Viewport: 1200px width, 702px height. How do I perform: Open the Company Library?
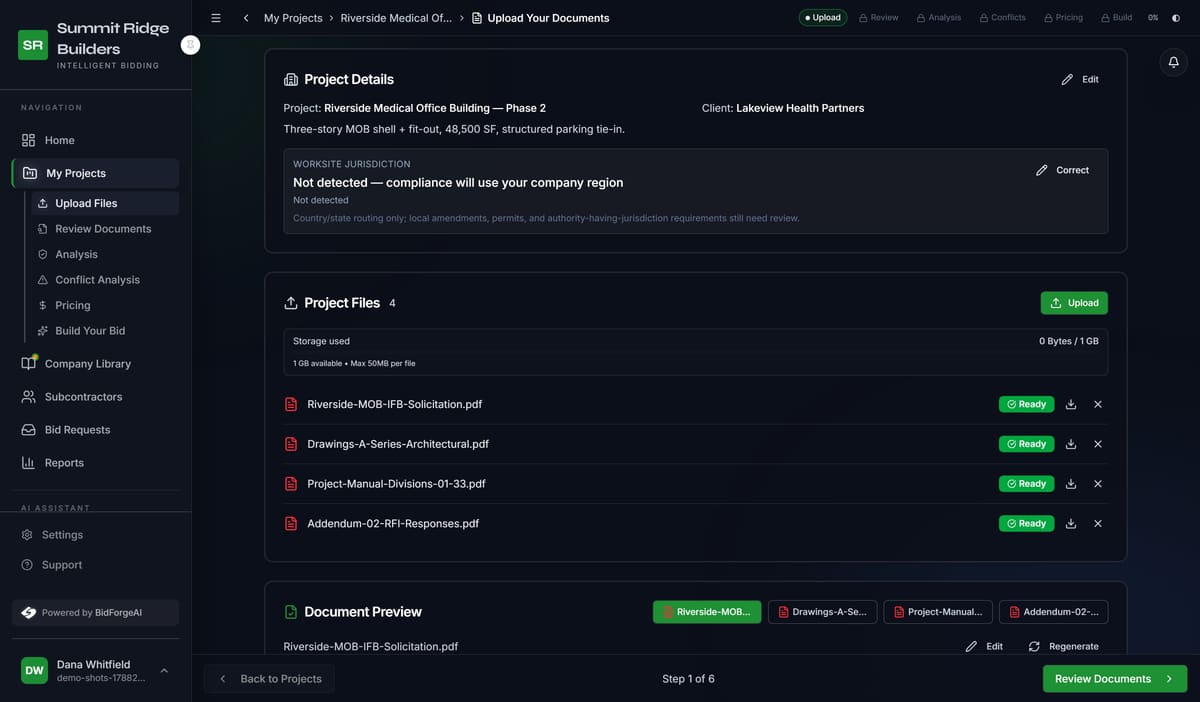[96, 364]
